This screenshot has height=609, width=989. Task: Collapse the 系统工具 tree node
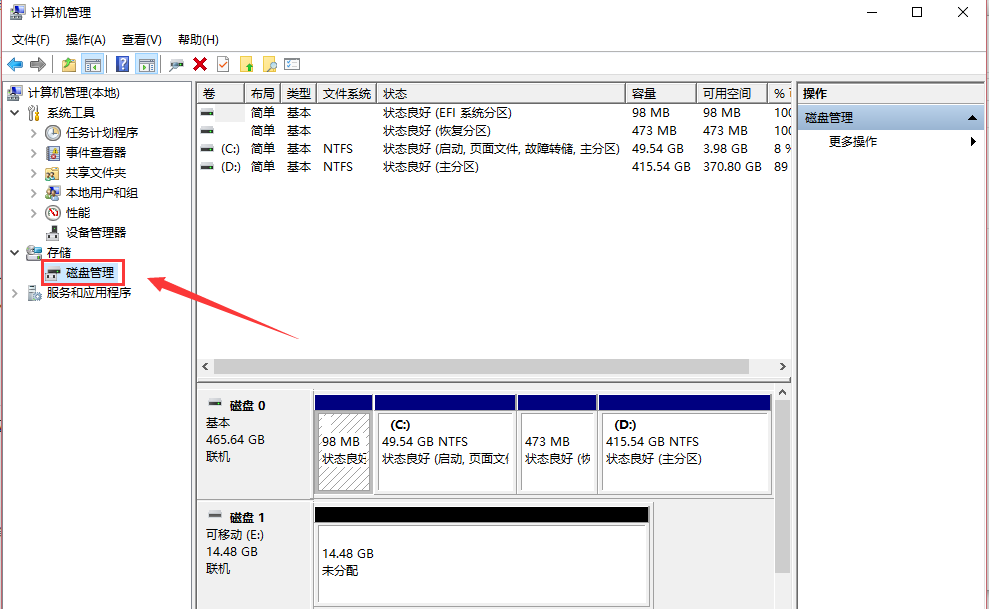coord(15,112)
